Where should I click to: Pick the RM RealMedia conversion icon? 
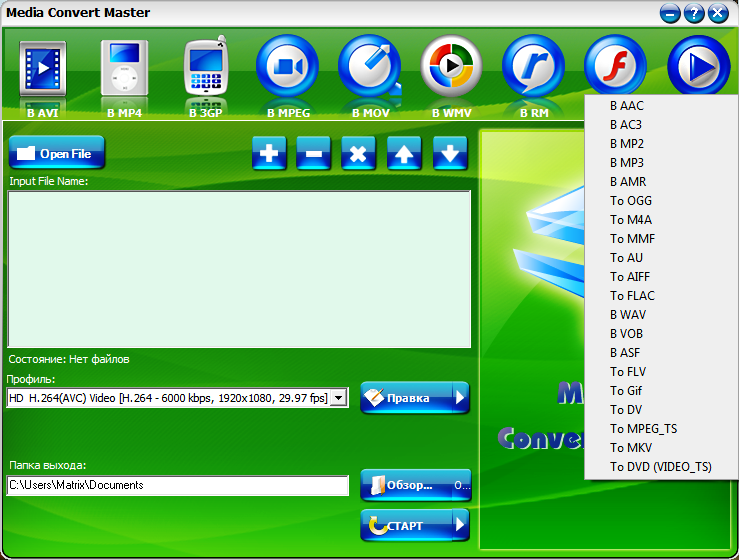coord(534,66)
